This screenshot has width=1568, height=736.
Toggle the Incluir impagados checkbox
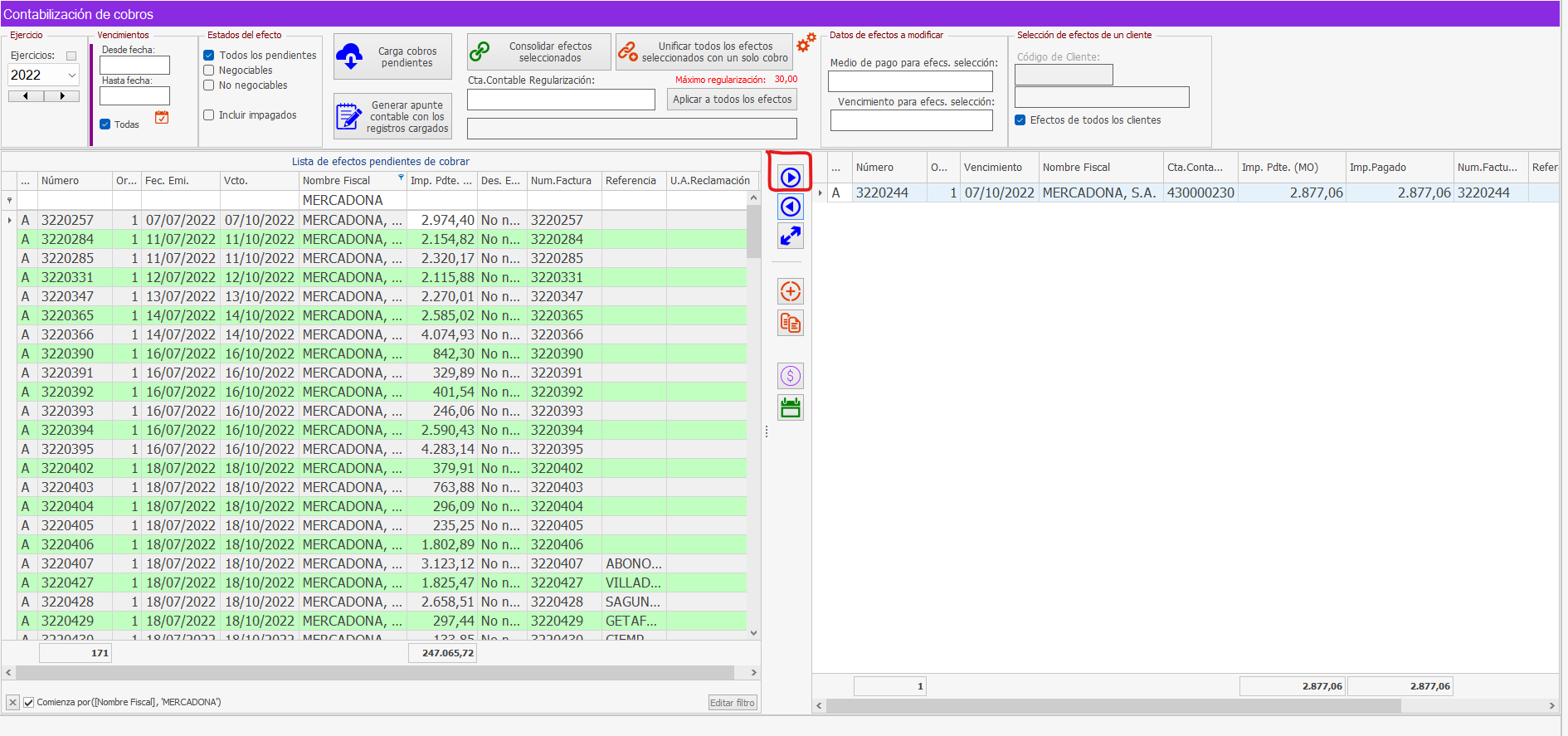[209, 115]
